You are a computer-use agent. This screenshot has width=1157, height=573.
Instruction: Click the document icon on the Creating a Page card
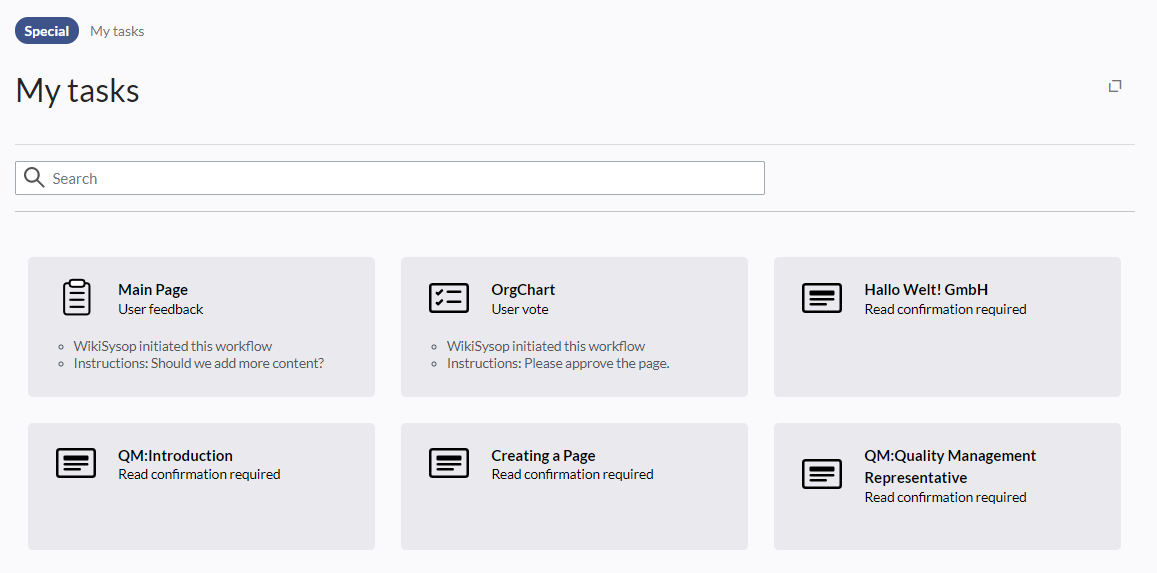(x=449, y=463)
